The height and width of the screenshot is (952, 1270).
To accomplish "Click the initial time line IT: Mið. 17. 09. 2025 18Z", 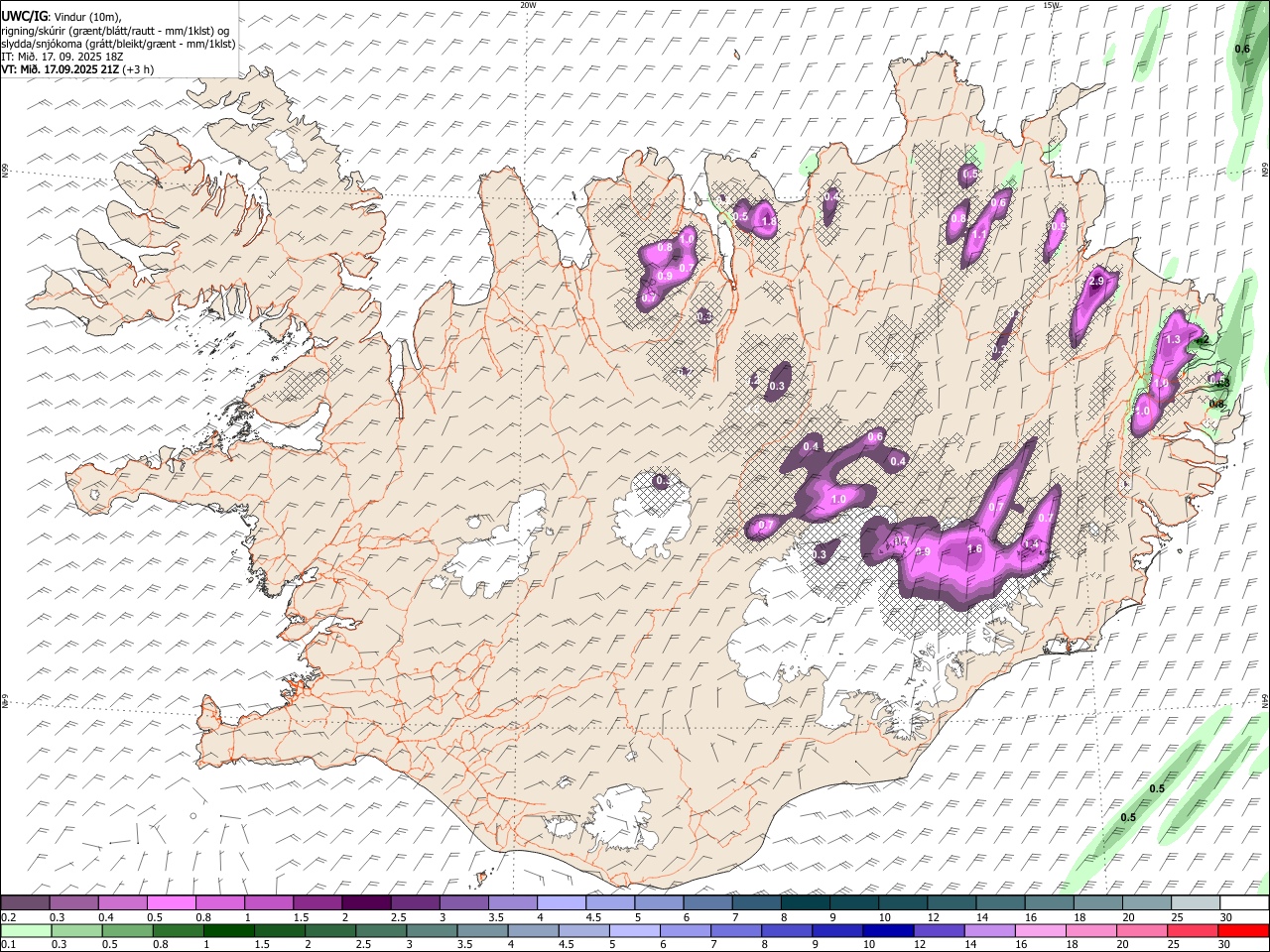I will 62,57.
